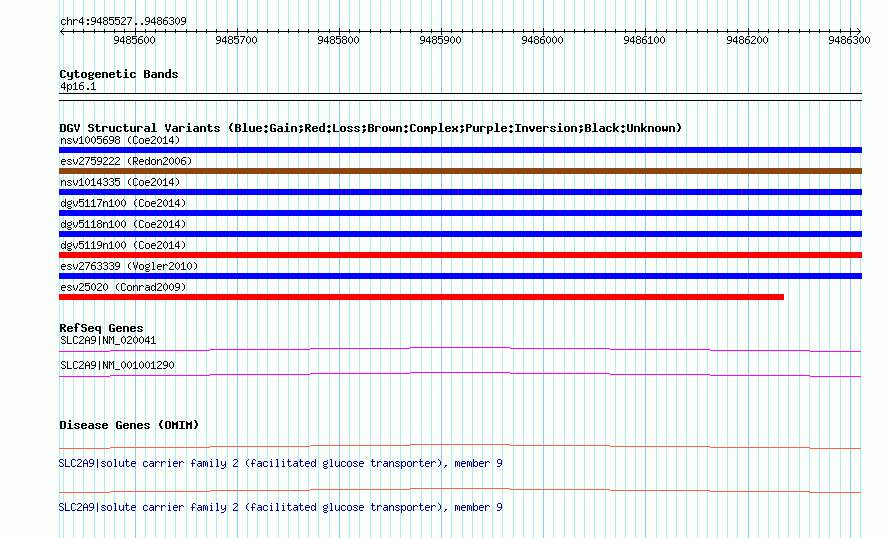Click the SLC2A9|NM_020041 gene label
This screenshot has height=538, width=890.
(108, 341)
